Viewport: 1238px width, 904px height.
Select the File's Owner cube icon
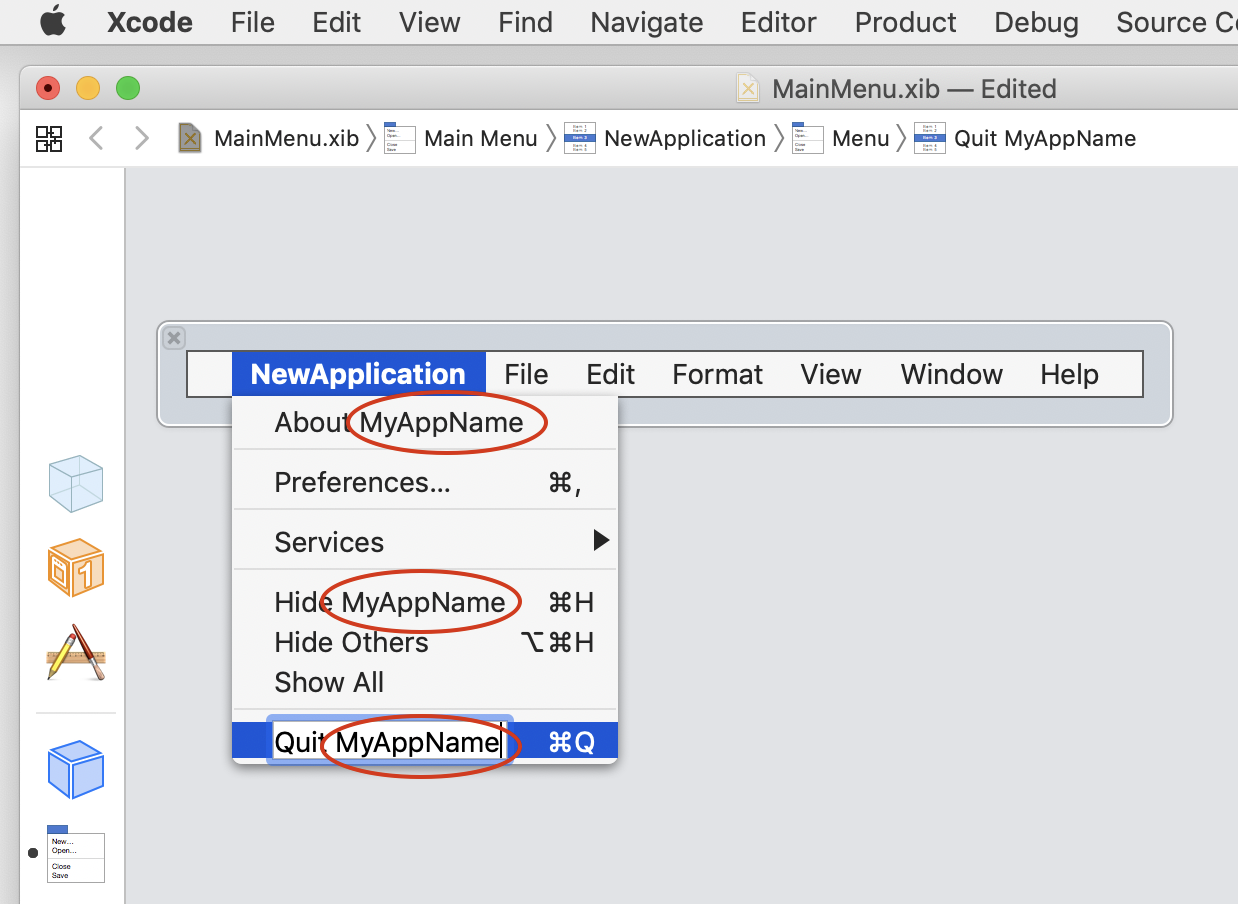click(x=76, y=484)
